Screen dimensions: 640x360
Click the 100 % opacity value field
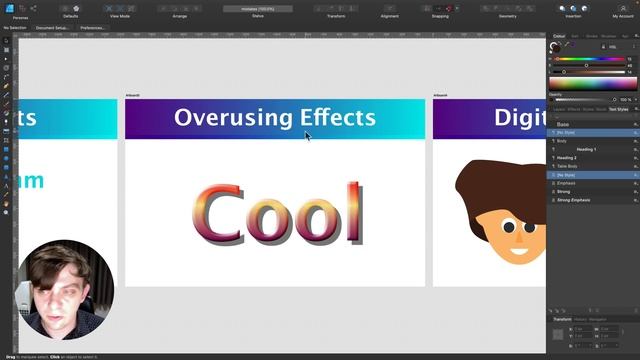(x=625, y=100)
